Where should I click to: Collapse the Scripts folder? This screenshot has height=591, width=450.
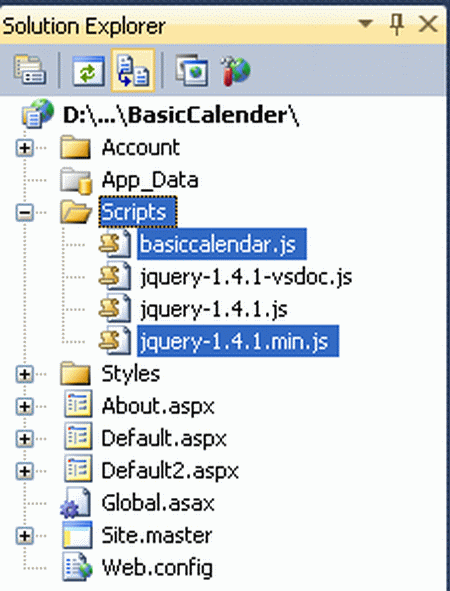pos(24,213)
